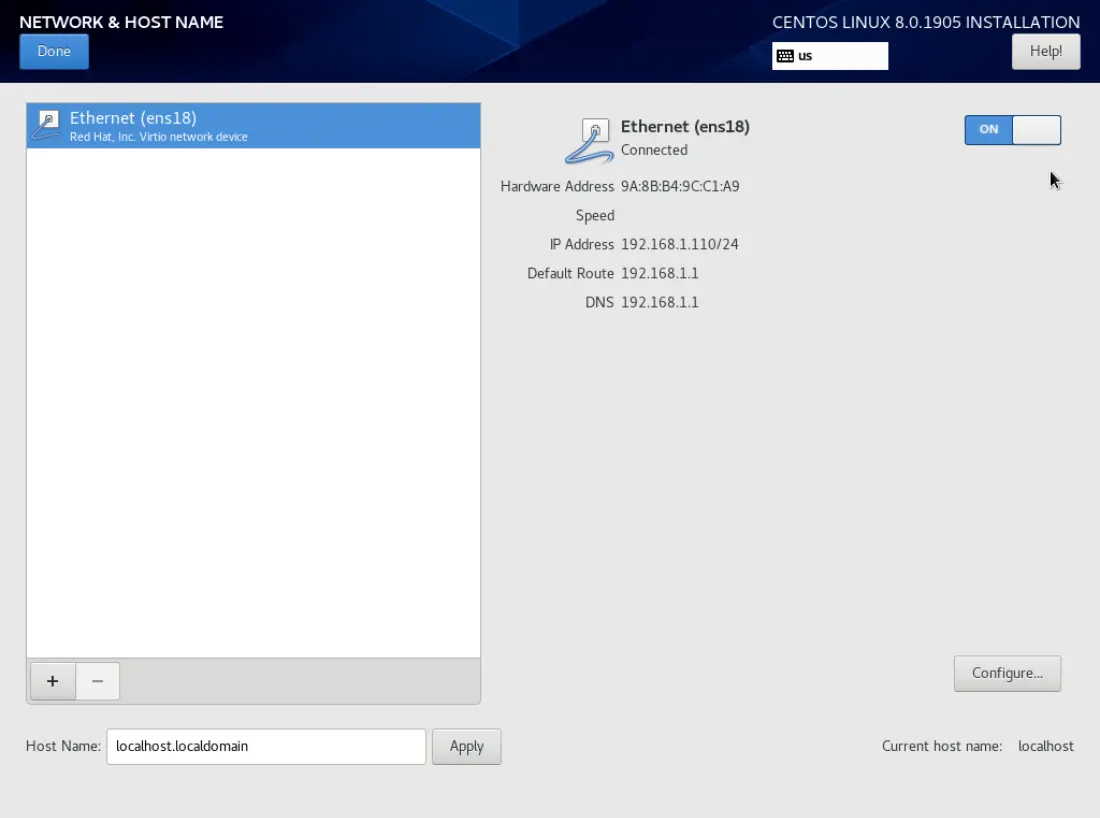Toggle the Ethernet ON switch off

1012,130
